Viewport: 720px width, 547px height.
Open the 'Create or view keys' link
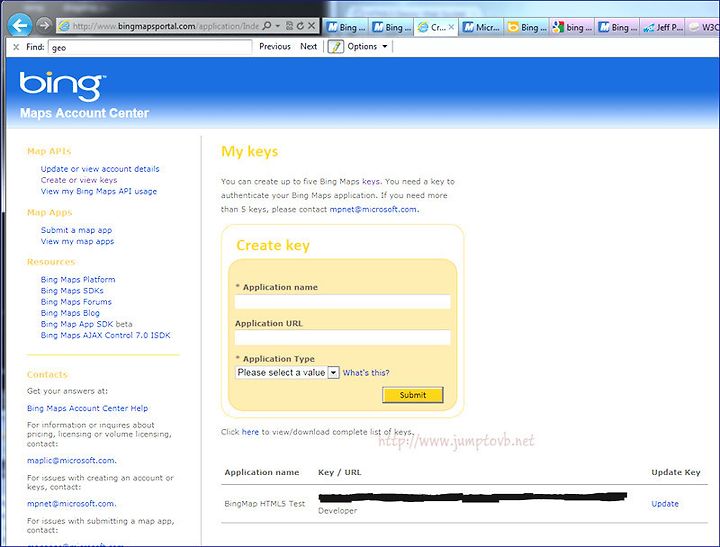79,180
